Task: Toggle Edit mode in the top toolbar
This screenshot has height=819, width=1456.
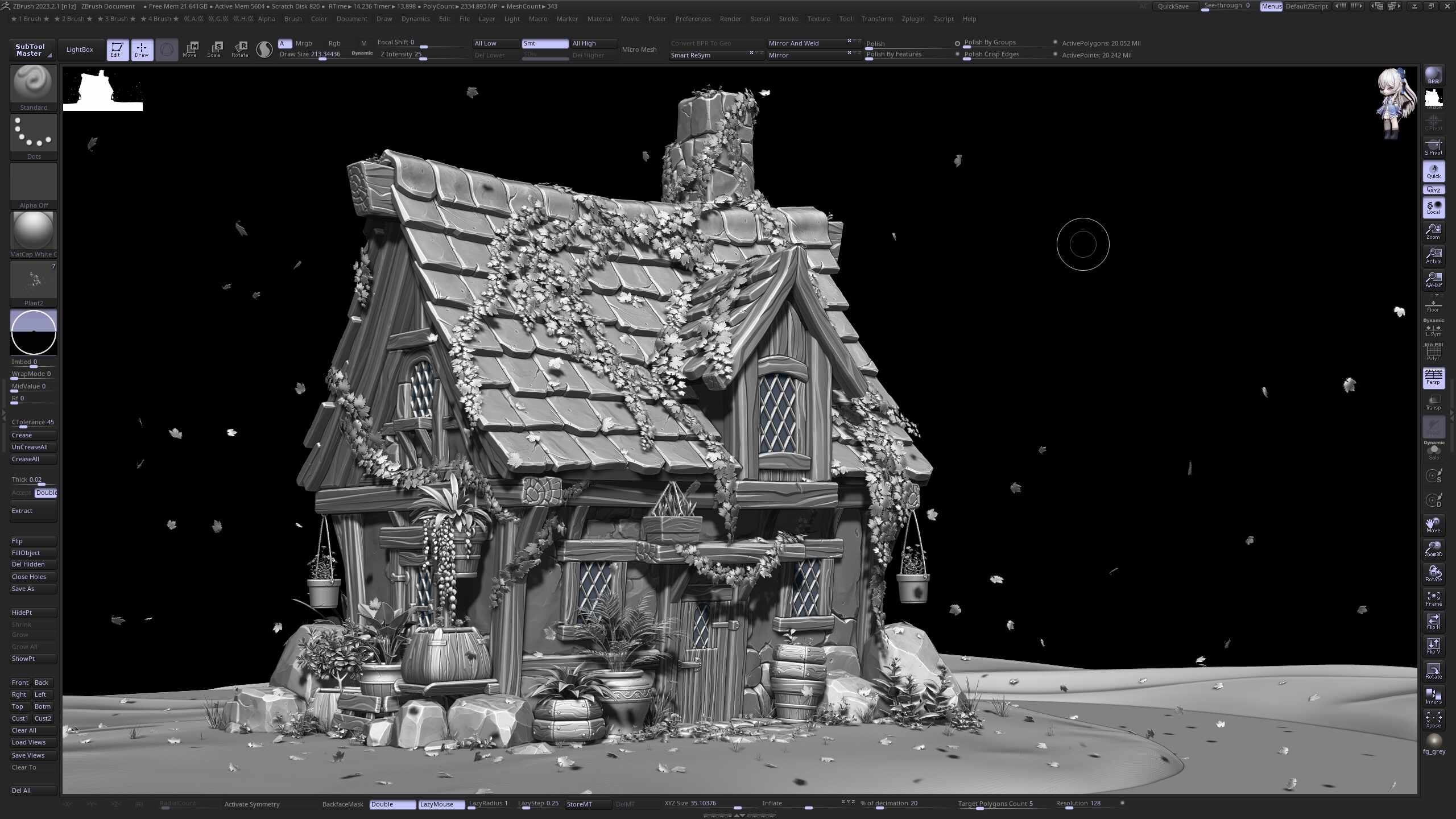Action: (x=118, y=49)
